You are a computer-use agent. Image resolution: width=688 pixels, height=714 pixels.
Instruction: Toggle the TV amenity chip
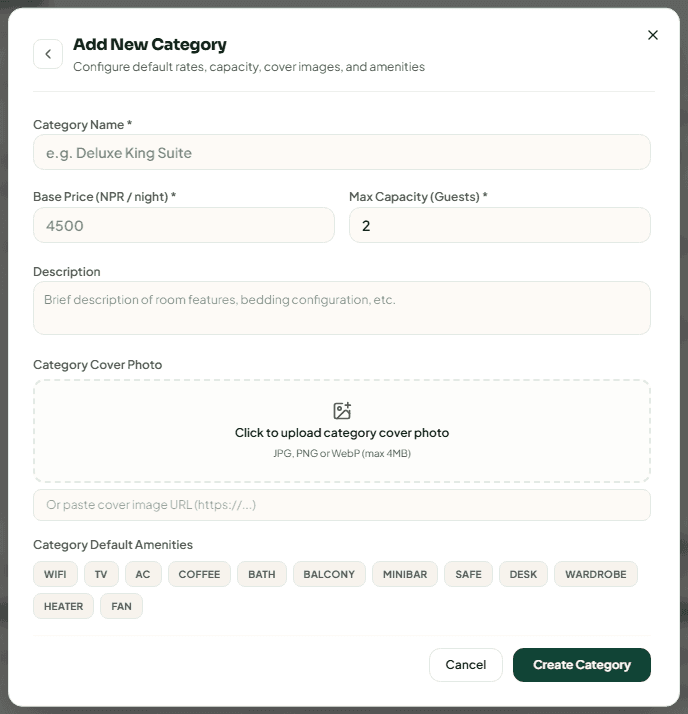(101, 574)
